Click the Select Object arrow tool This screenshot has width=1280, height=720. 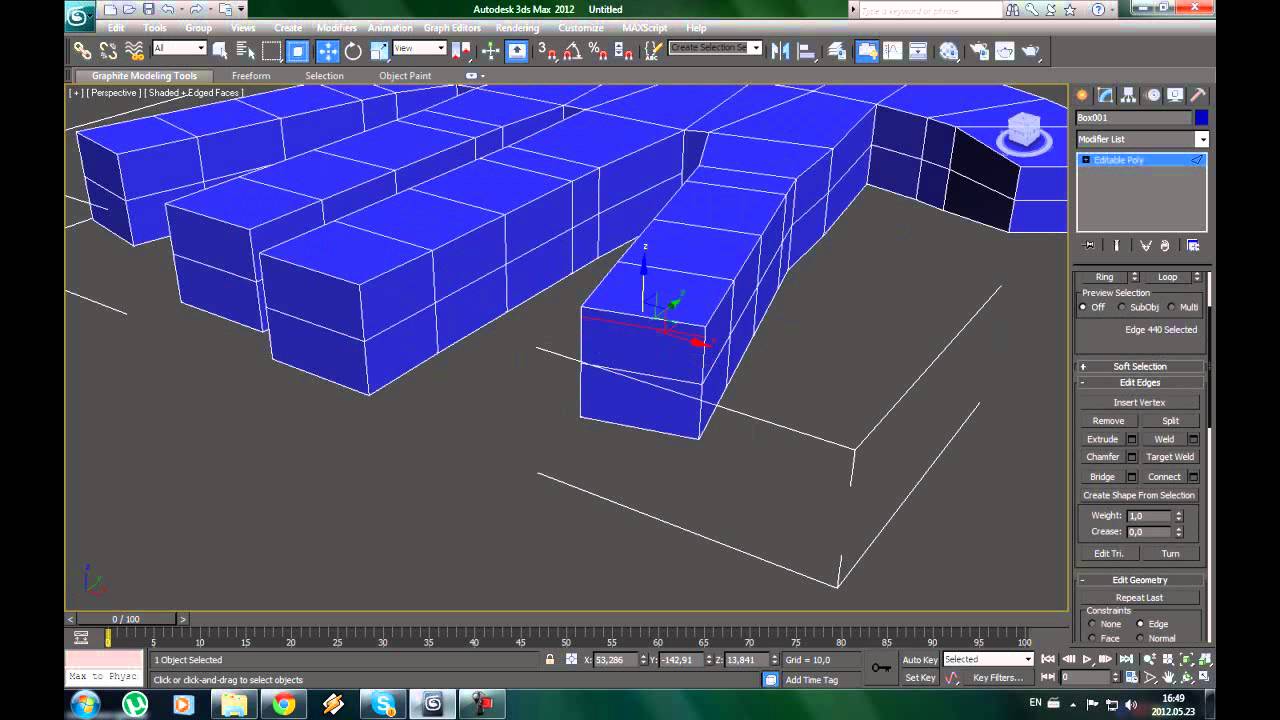click(220, 51)
